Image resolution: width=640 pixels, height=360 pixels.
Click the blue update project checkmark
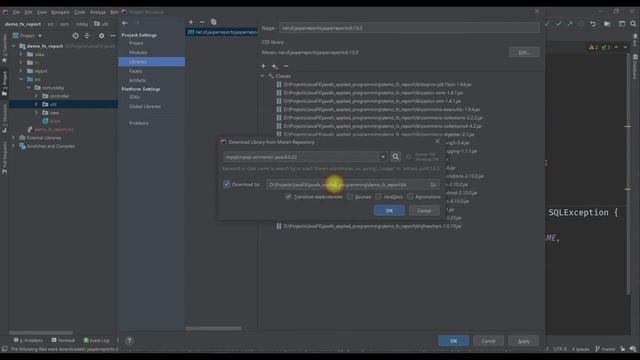(547, 24)
